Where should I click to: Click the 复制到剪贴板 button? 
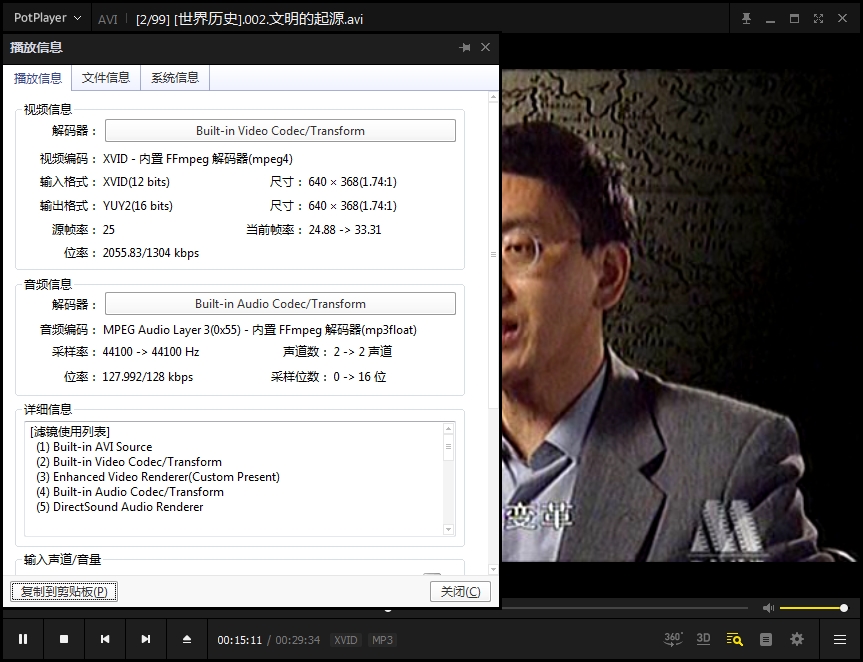point(64,591)
